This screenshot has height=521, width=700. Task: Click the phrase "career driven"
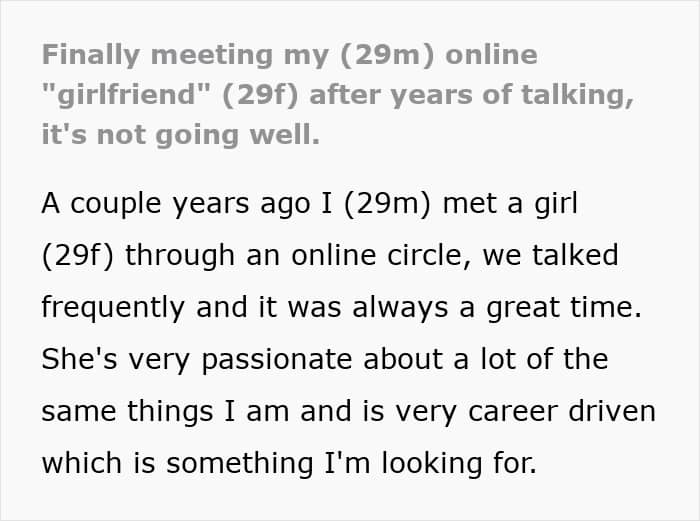562,411
